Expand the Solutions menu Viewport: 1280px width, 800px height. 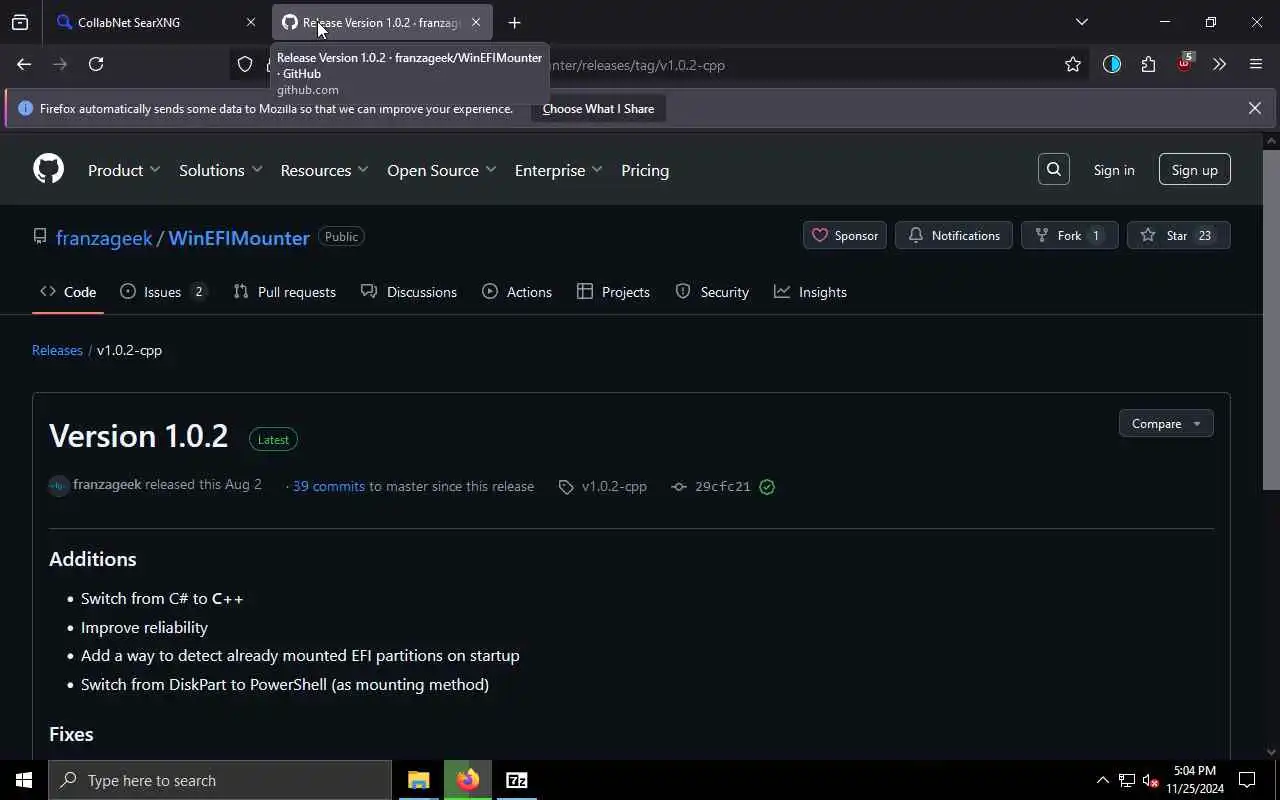[221, 170]
